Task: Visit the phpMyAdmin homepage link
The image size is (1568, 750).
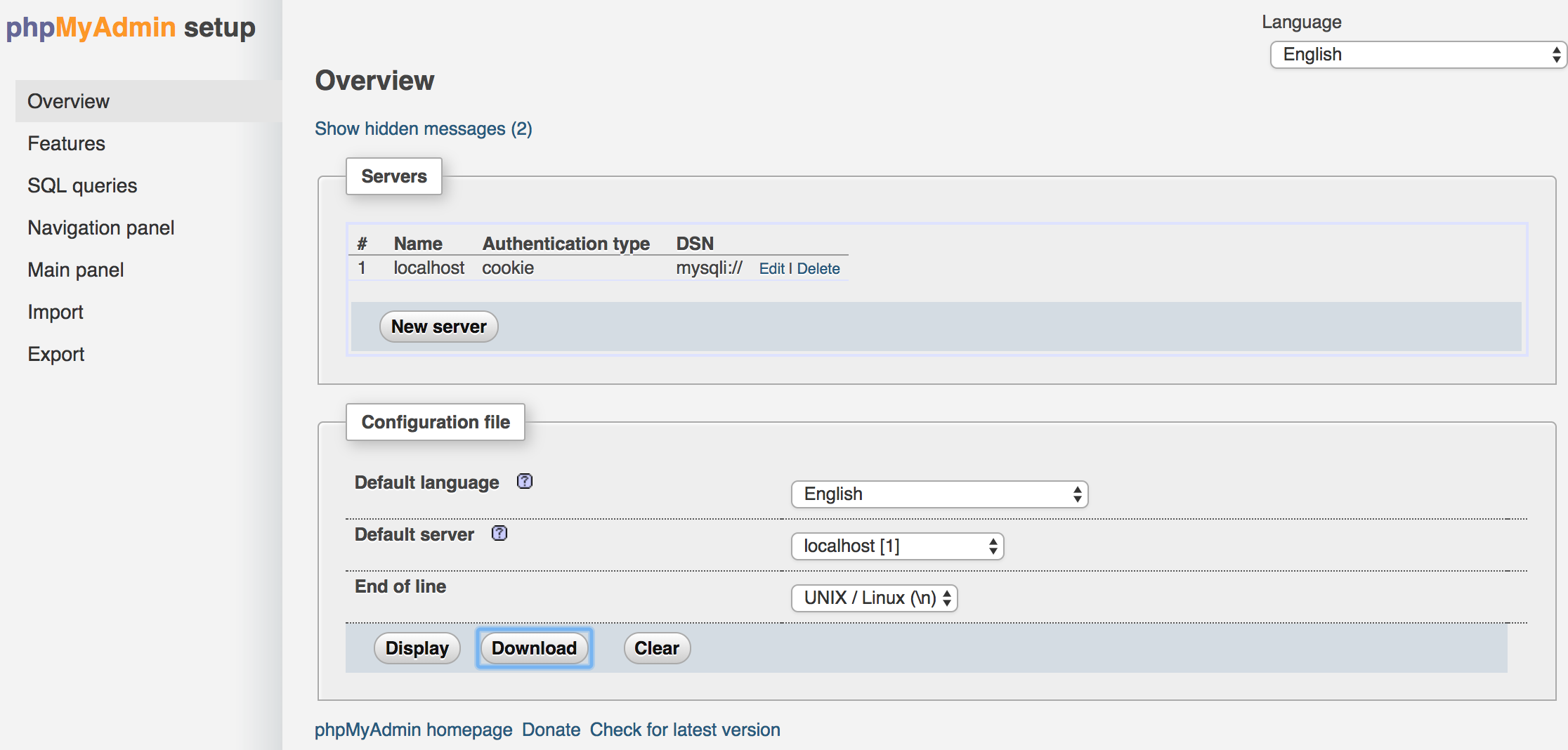Action: [414, 730]
